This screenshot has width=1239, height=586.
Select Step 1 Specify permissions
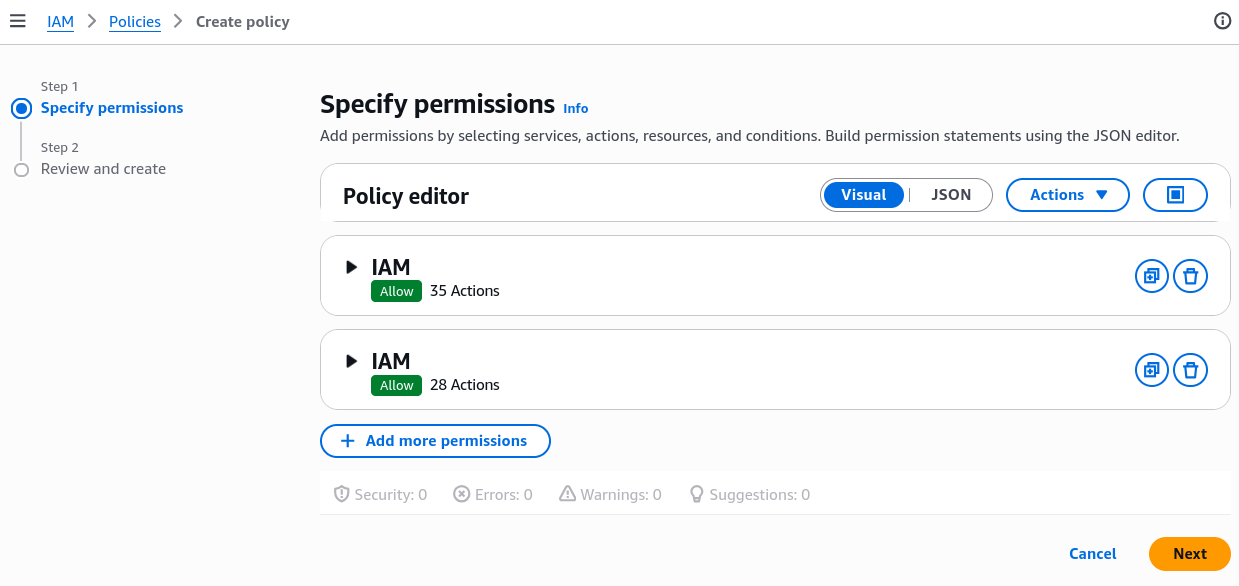click(112, 108)
